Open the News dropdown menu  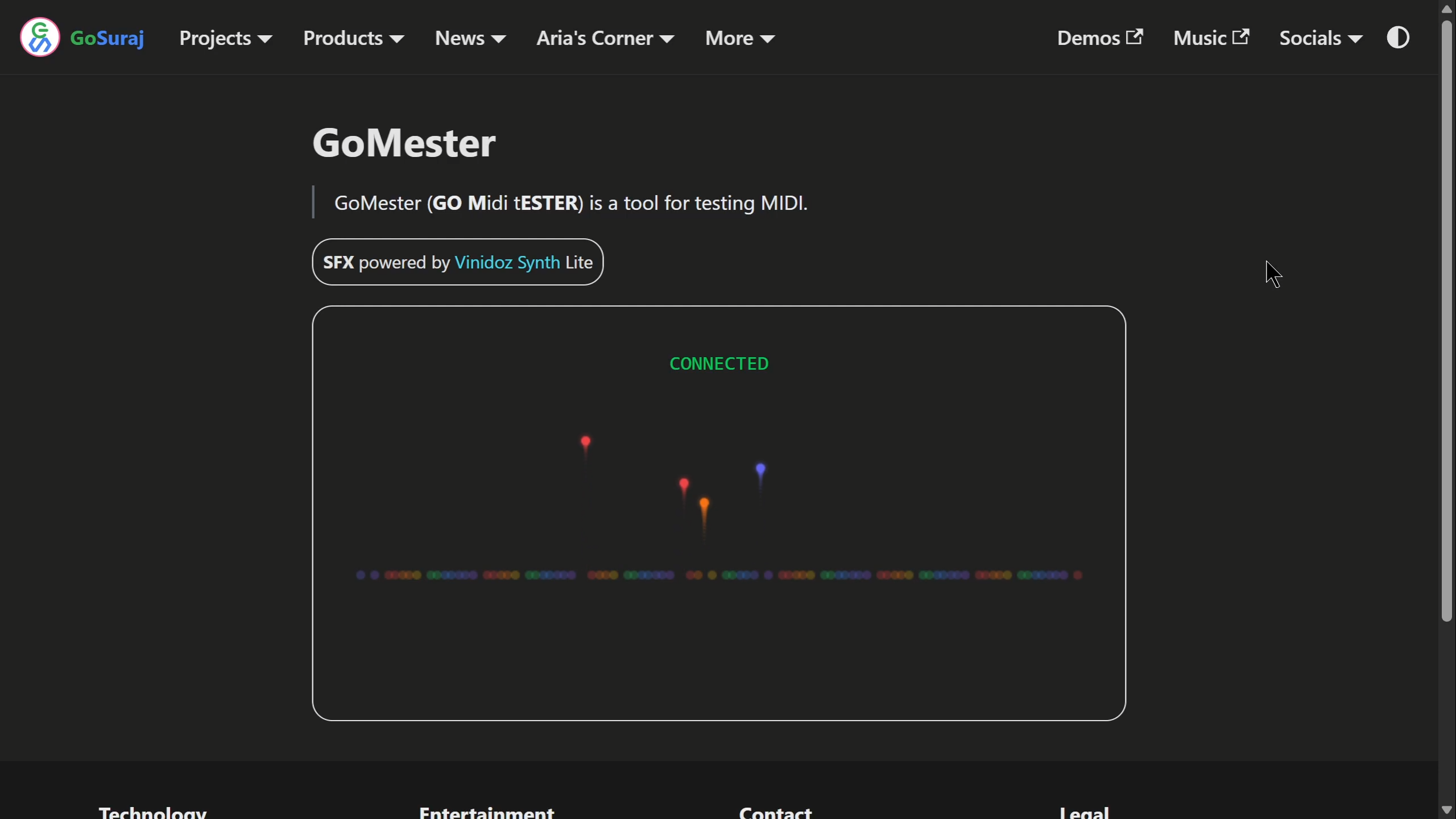pyautogui.click(x=470, y=38)
